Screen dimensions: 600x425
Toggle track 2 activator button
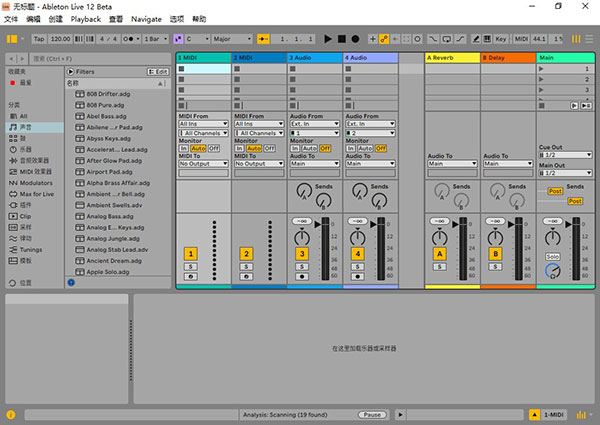[x=246, y=254]
